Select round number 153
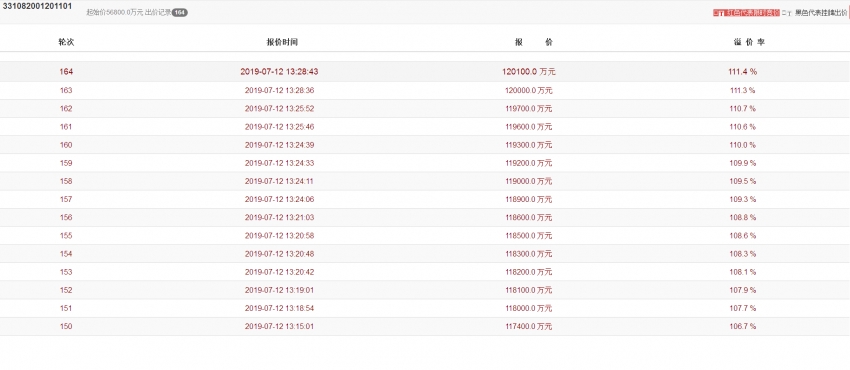This screenshot has width=850, height=370. pos(66,272)
